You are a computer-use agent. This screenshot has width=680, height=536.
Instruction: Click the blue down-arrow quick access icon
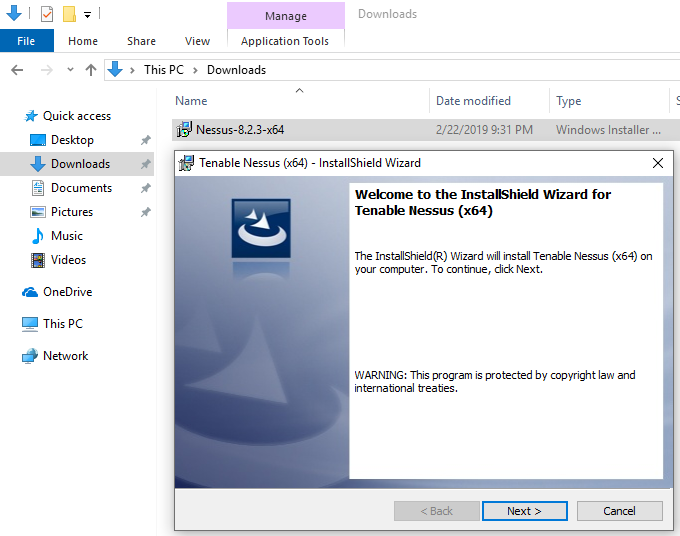point(14,13)
